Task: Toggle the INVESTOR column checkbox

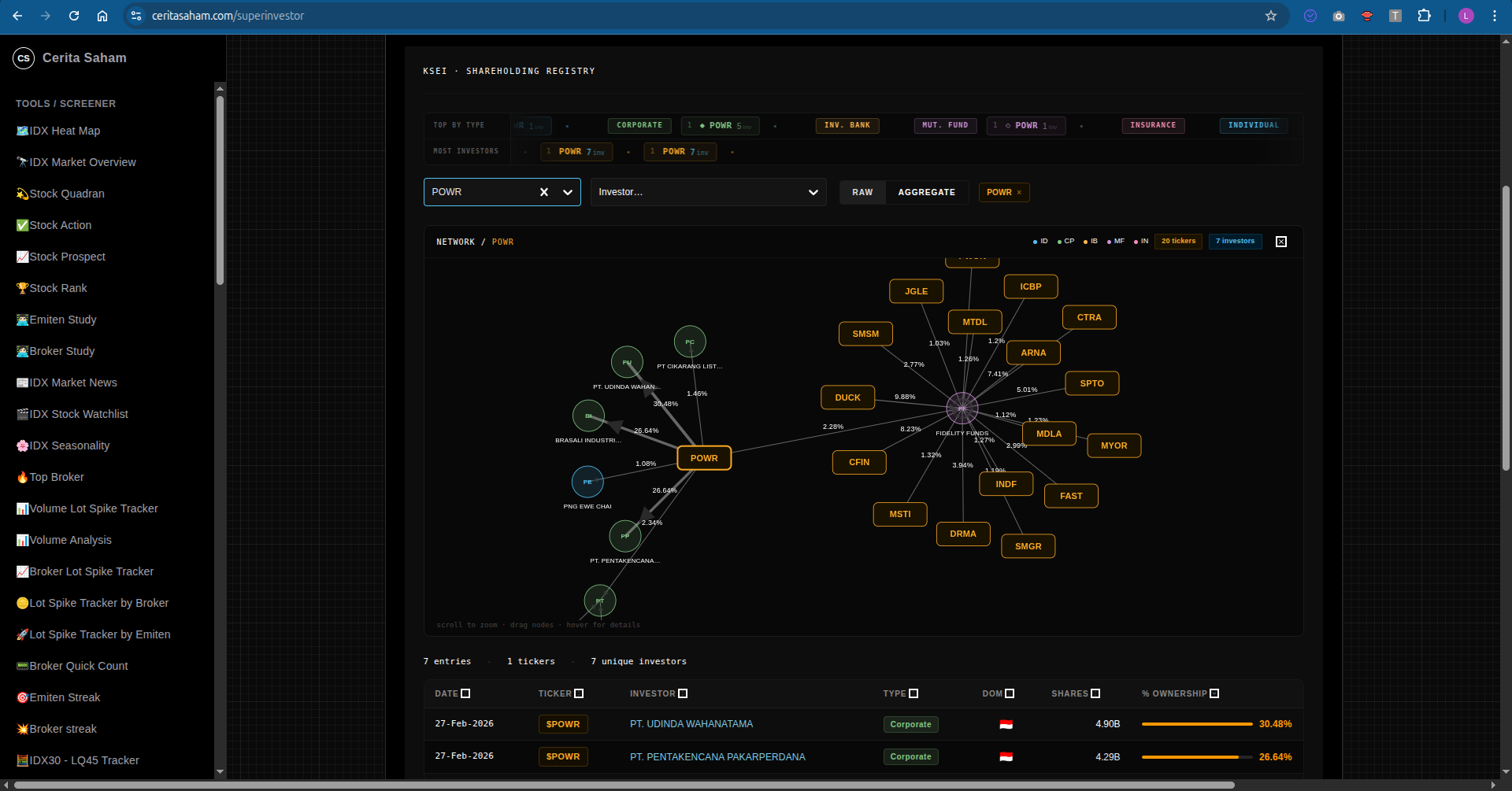Action: pos(683,693)
